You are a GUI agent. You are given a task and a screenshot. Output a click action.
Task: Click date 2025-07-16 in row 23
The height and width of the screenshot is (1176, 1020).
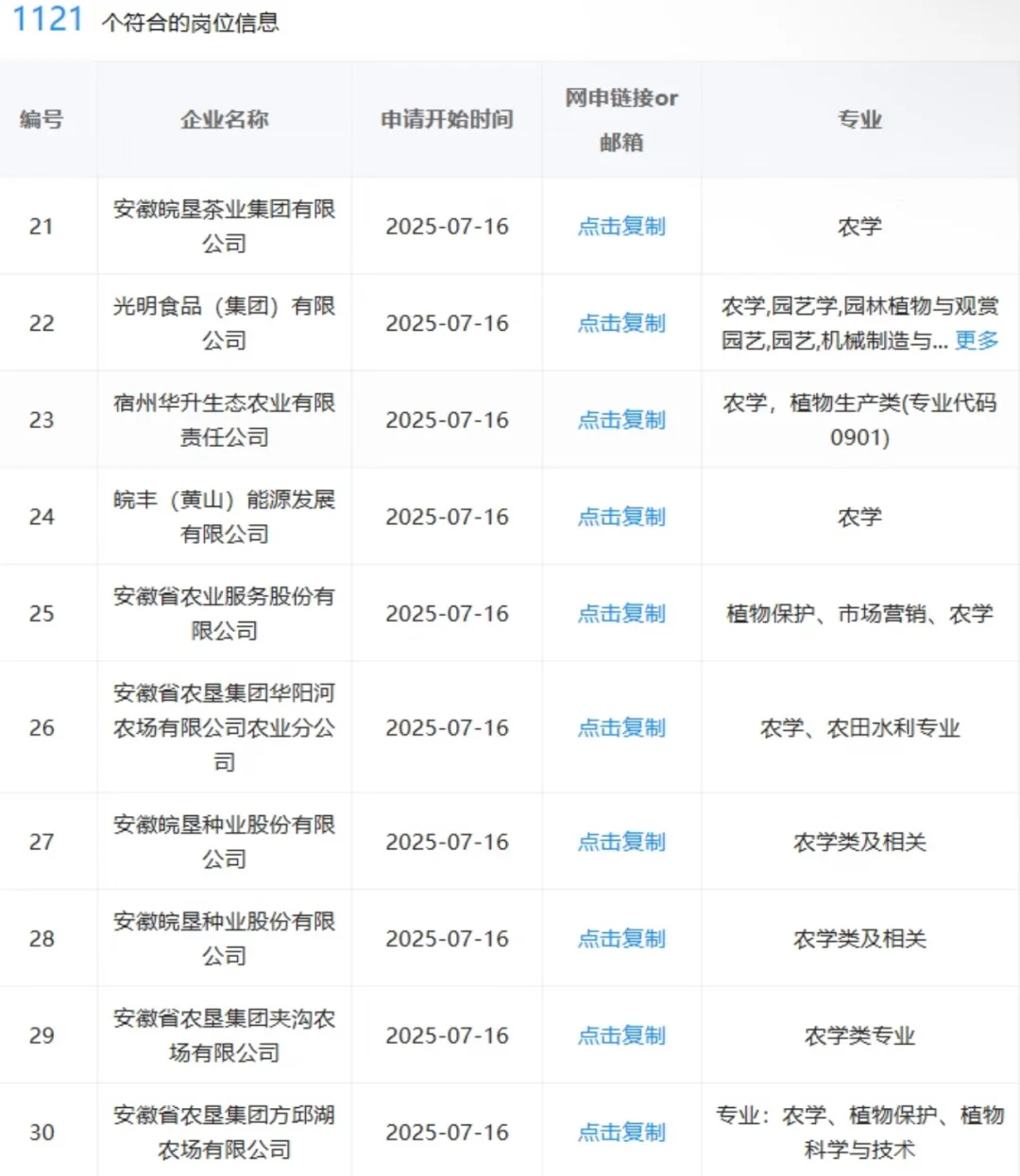pyautogui.click(x=447, y=420)
